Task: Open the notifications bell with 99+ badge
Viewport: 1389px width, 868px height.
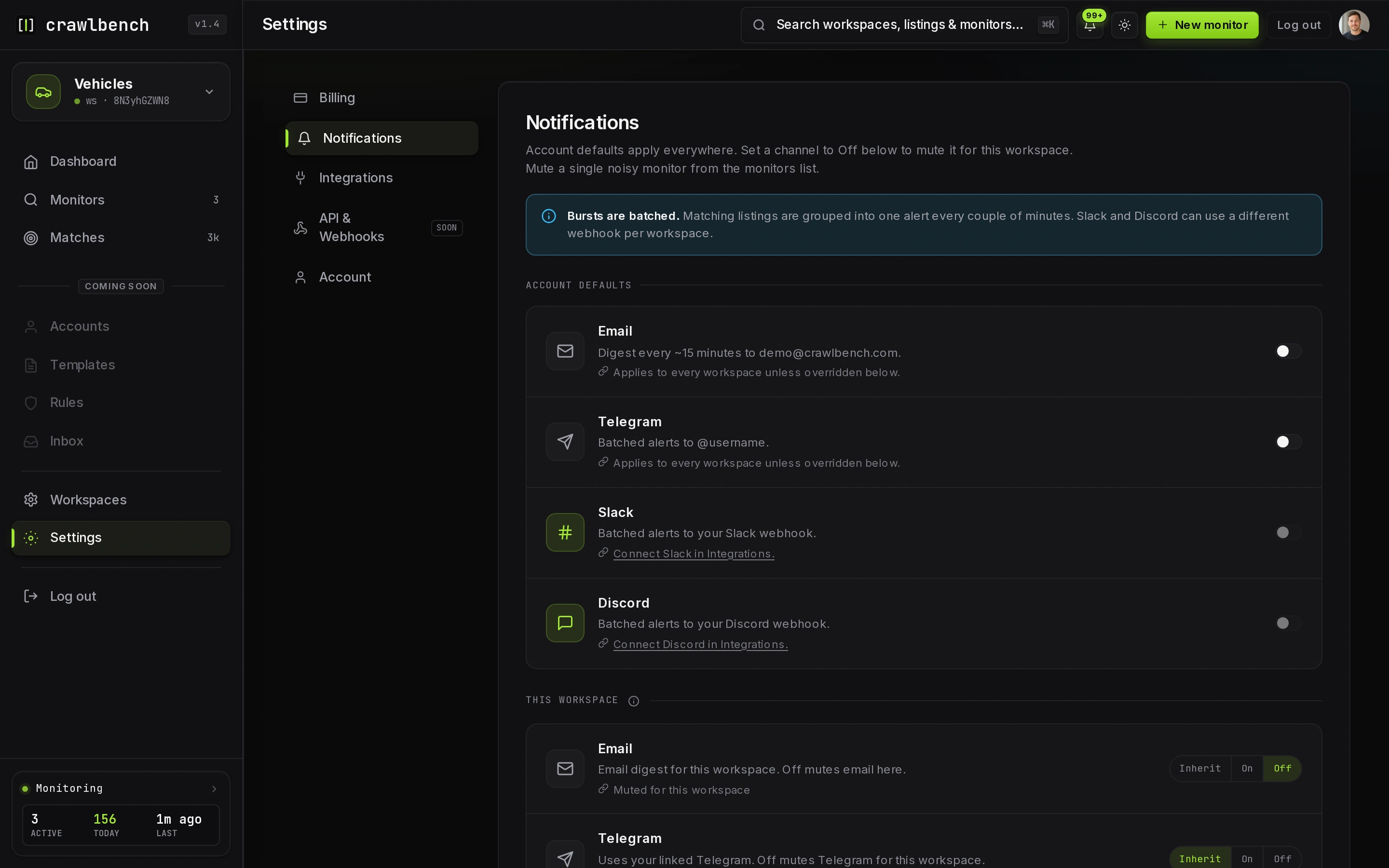Action: [1089, 25]
